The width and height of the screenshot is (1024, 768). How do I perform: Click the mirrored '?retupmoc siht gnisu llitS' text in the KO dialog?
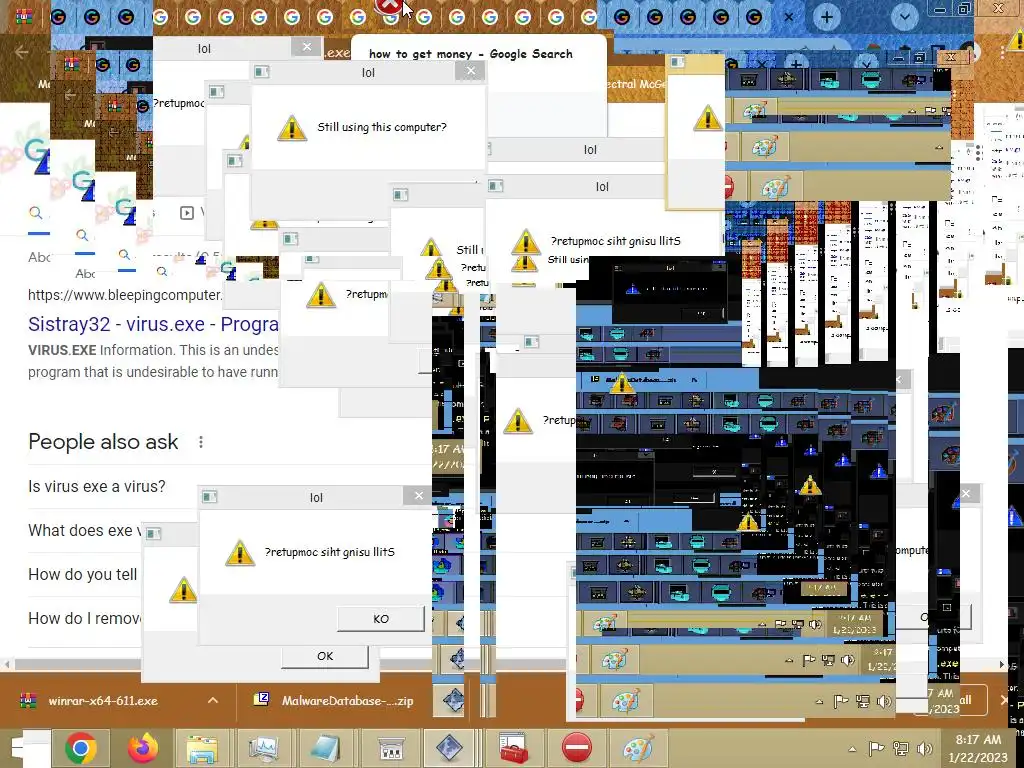[330, 552]
